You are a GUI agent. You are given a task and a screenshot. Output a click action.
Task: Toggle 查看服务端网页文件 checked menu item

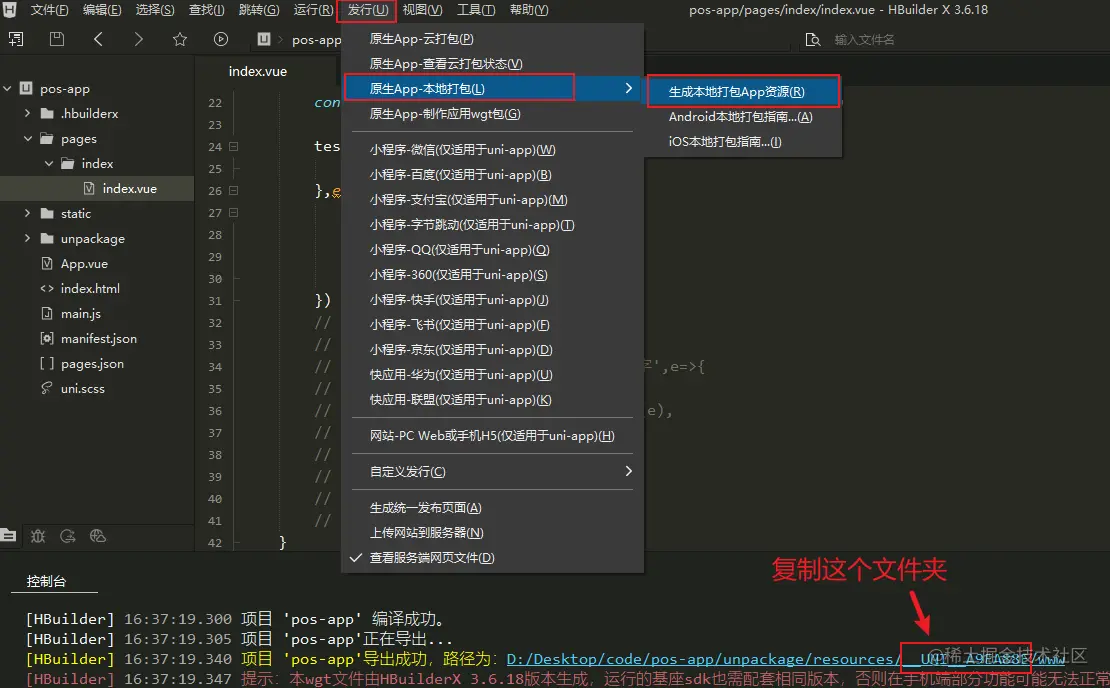pyautogui.click(x=431, y=558)
